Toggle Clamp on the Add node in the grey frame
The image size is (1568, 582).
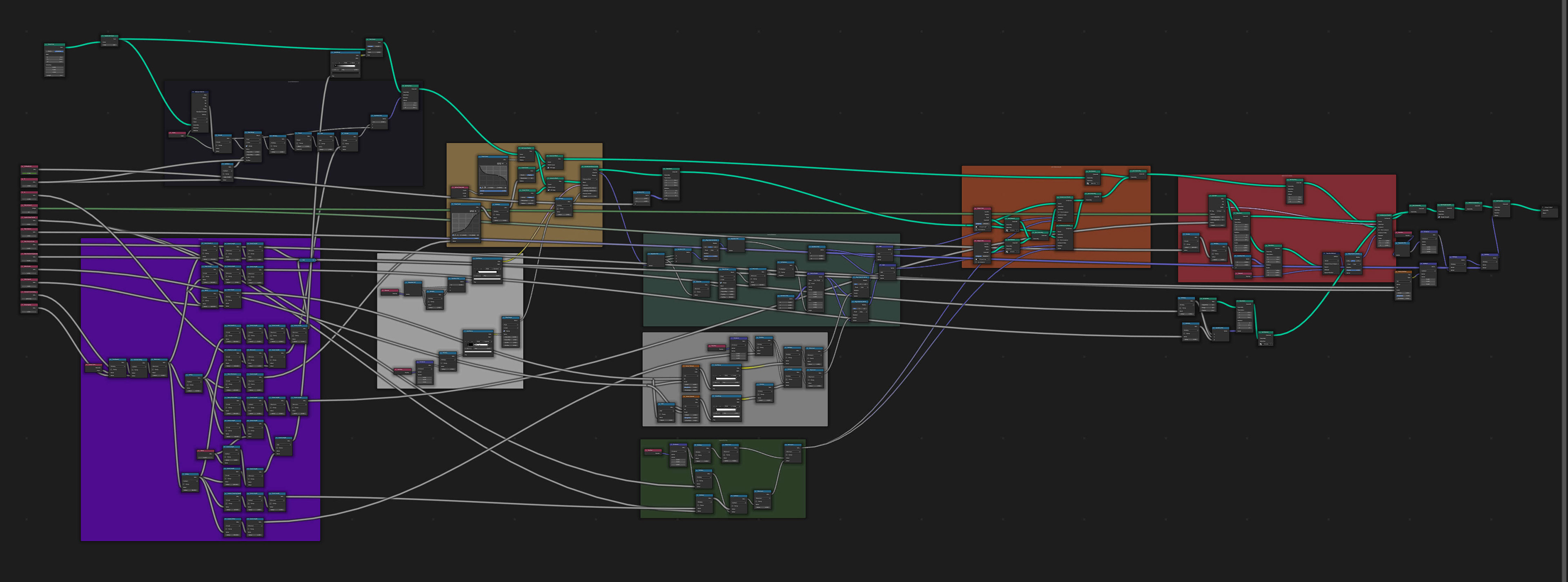[x=660, y=415]
